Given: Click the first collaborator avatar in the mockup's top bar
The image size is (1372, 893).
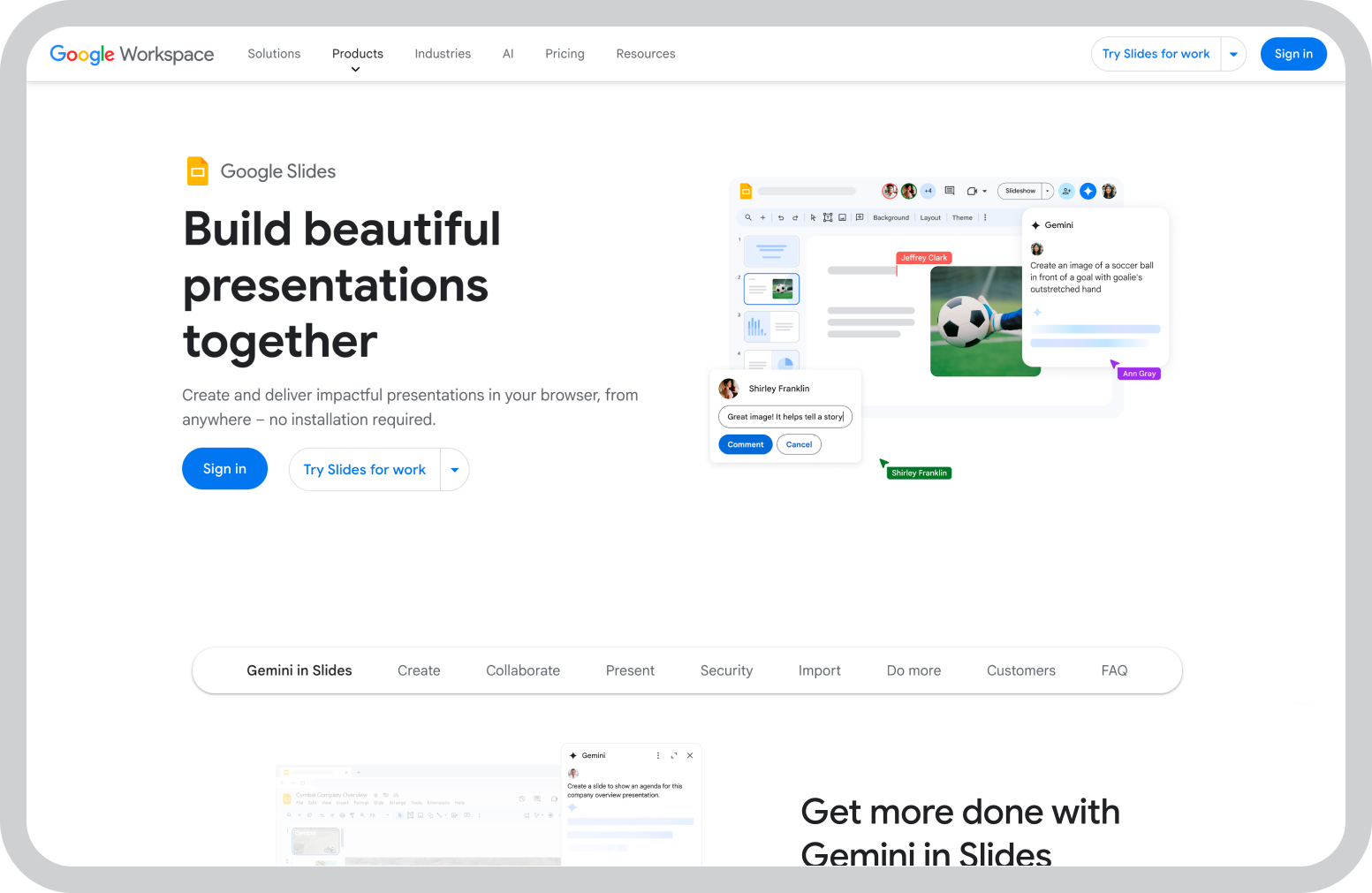Looking at the screenshot, I should pyautogui.click(x=890, y=191).
